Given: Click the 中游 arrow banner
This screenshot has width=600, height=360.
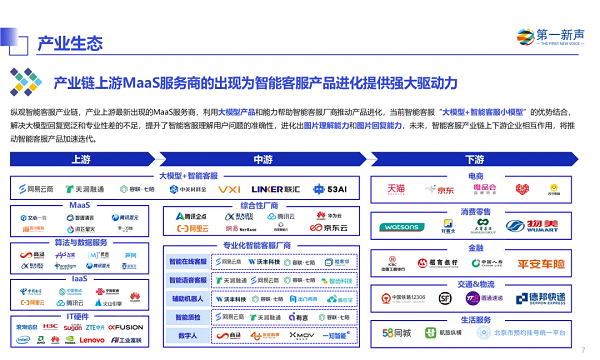Looking at the screenshot, I should (x=263, y=159).
